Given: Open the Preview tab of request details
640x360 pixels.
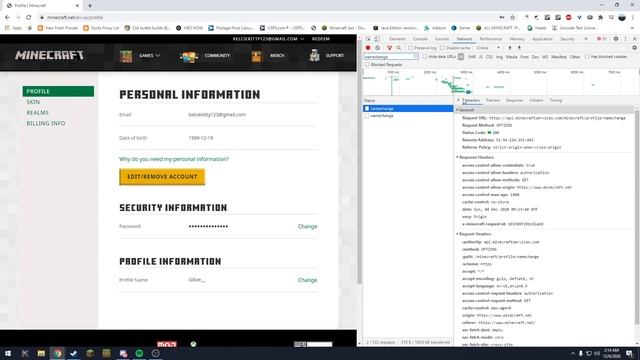Looking at the screenshot, I should click(493, 100).
